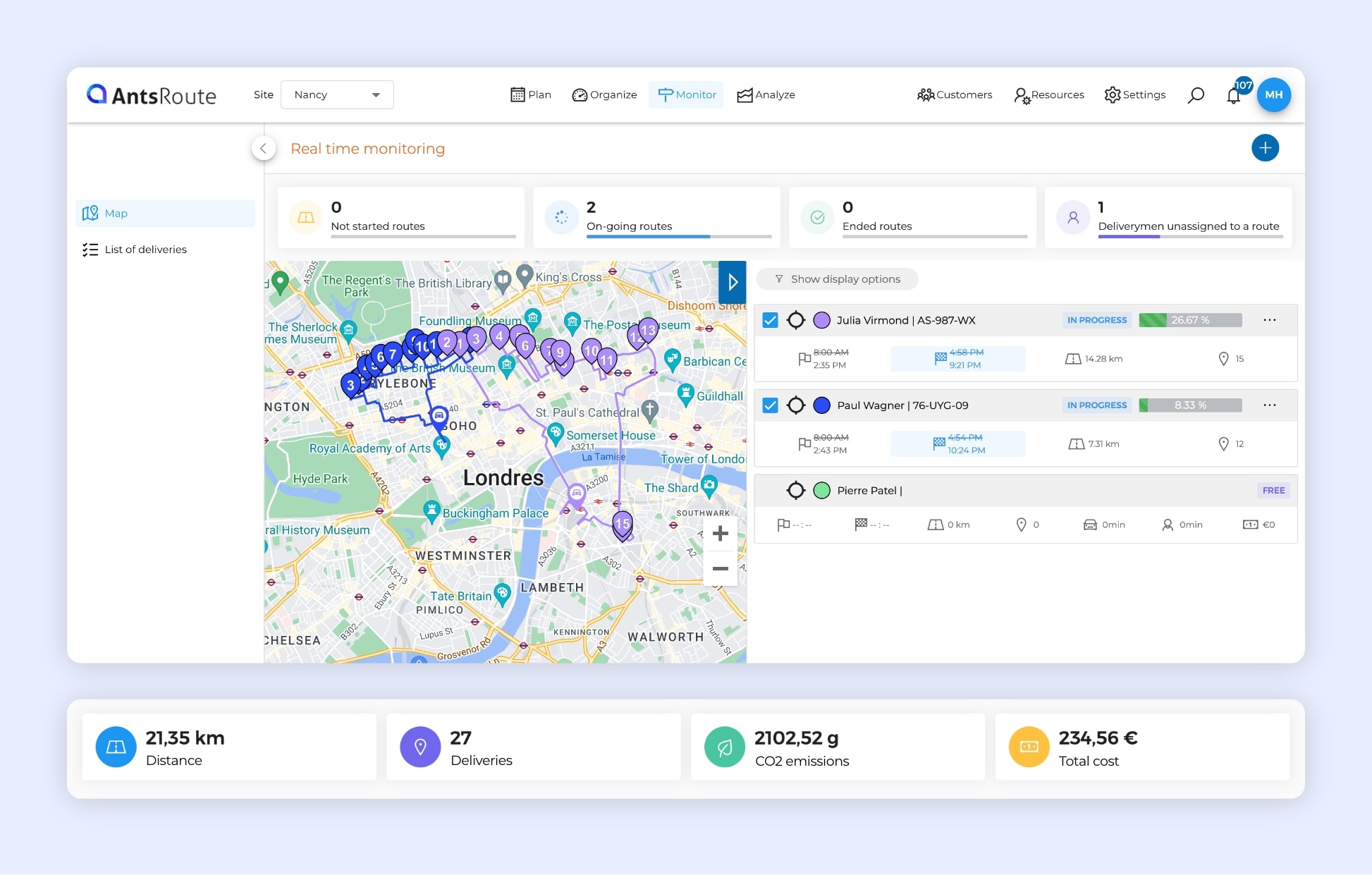Open List of deliveries view
The width and height of the screenshot is (1372, 875).
(145, 250)
